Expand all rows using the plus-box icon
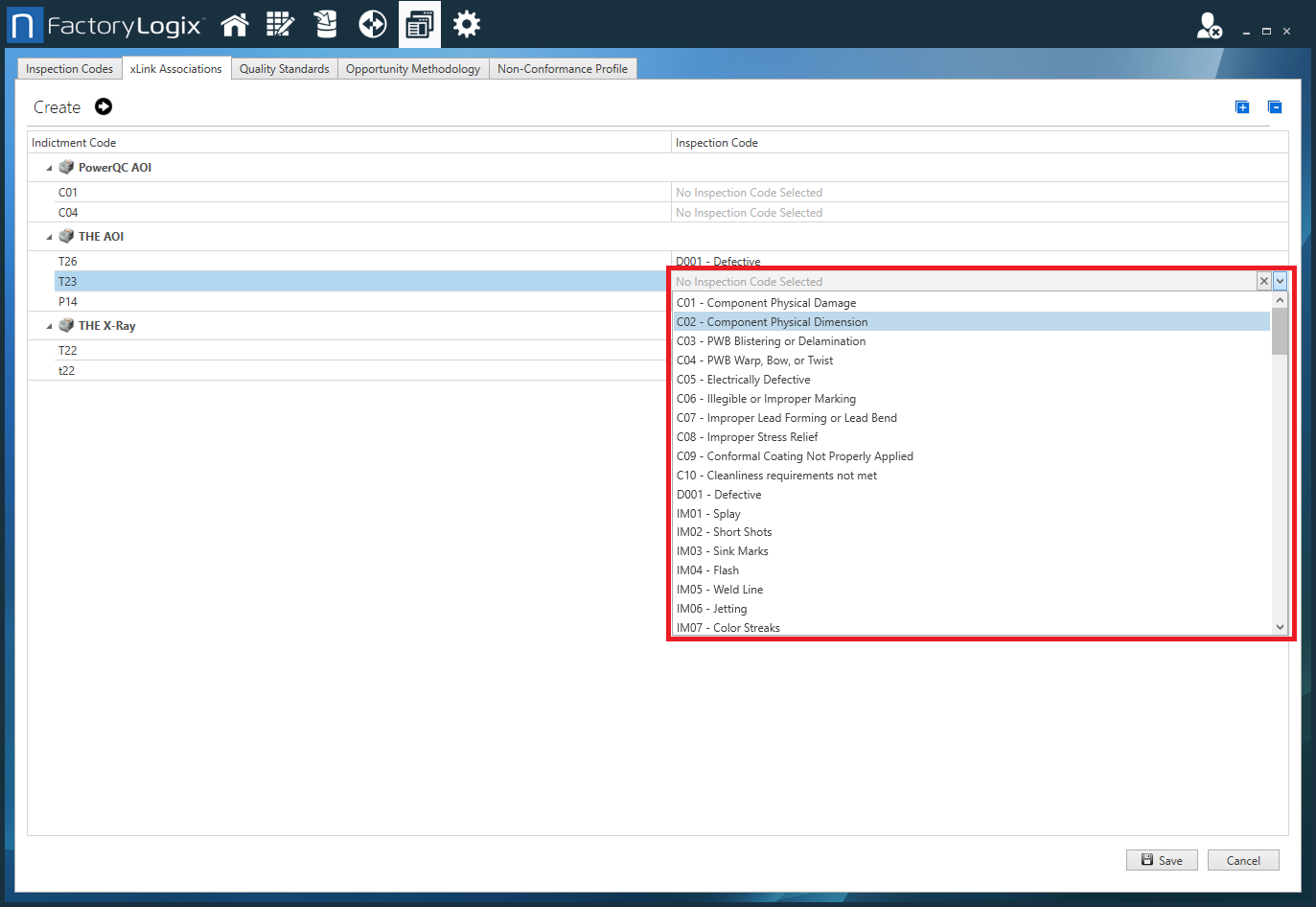This screenshot has height=907, width=1316. (1242, 106)
